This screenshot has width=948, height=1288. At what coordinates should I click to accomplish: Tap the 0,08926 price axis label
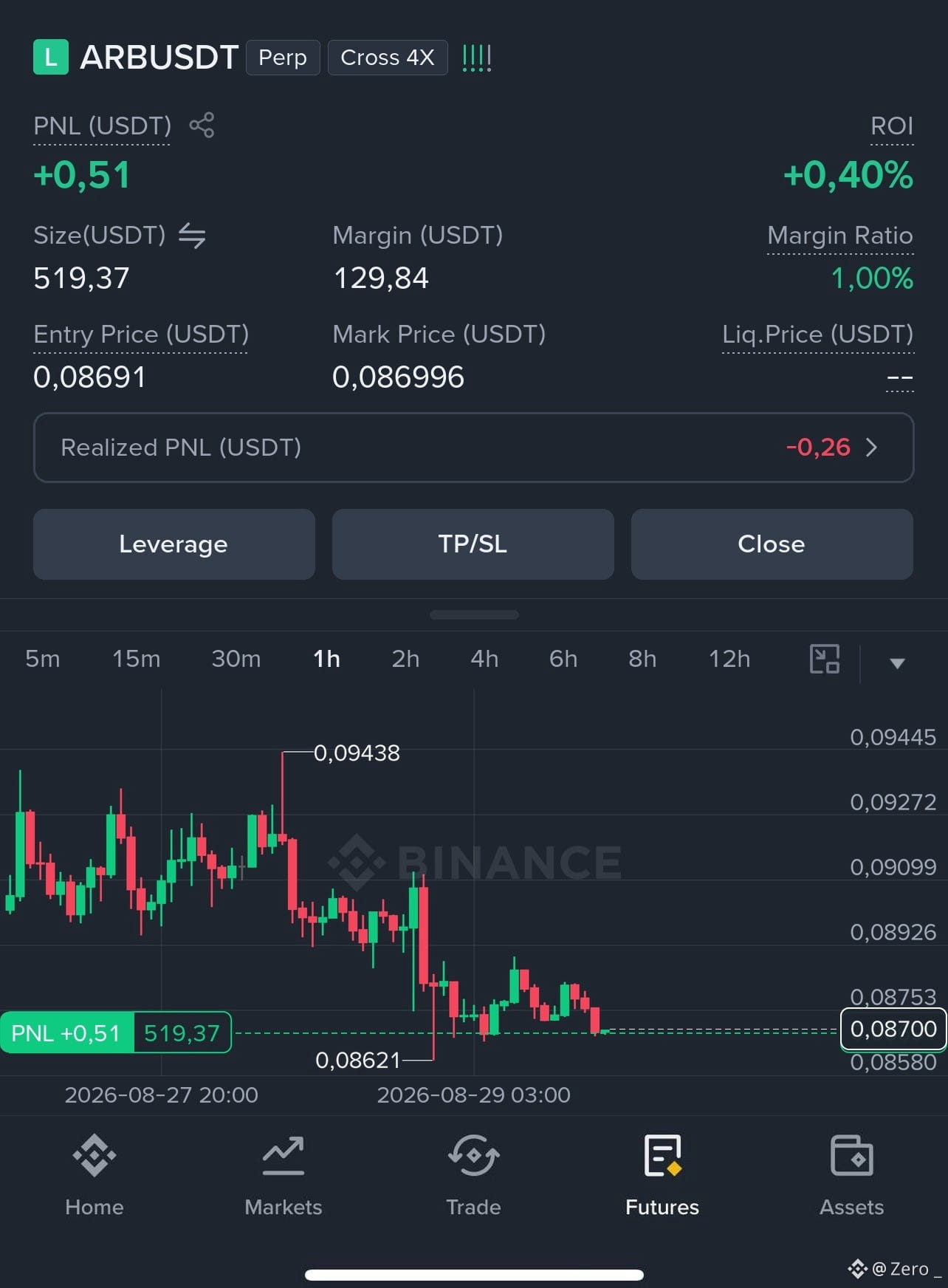click(x=893, y=932)
